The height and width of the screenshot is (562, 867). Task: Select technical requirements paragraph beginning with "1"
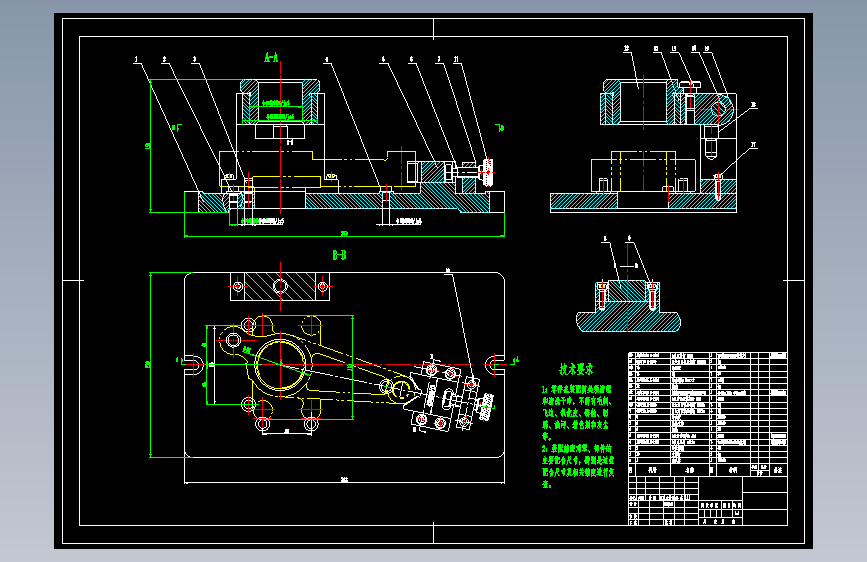coord(576,413)
